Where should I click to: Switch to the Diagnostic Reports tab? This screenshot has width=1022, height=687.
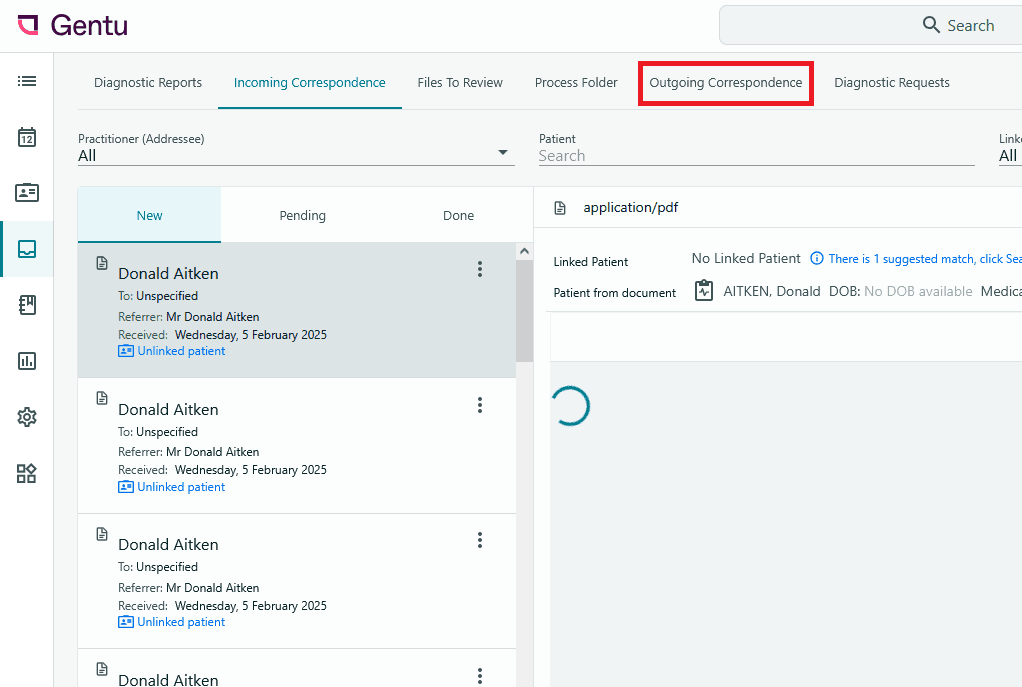pos(148,83)
